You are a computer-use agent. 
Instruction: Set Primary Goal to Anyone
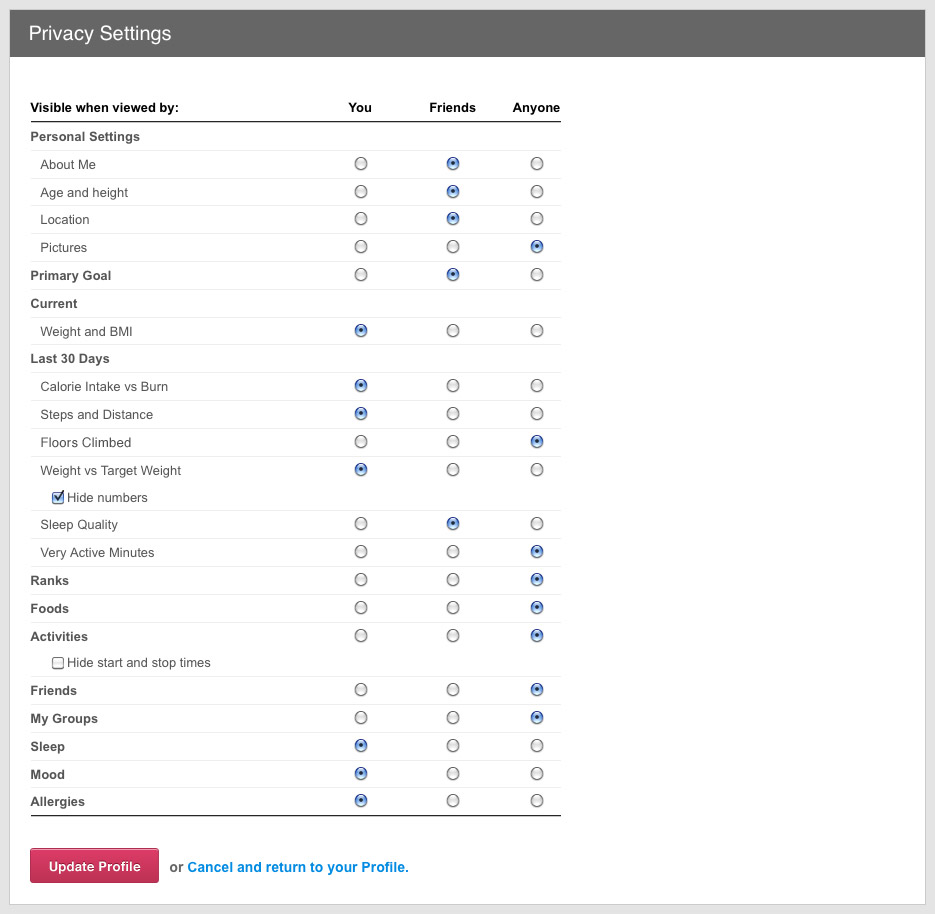[537, 274]
